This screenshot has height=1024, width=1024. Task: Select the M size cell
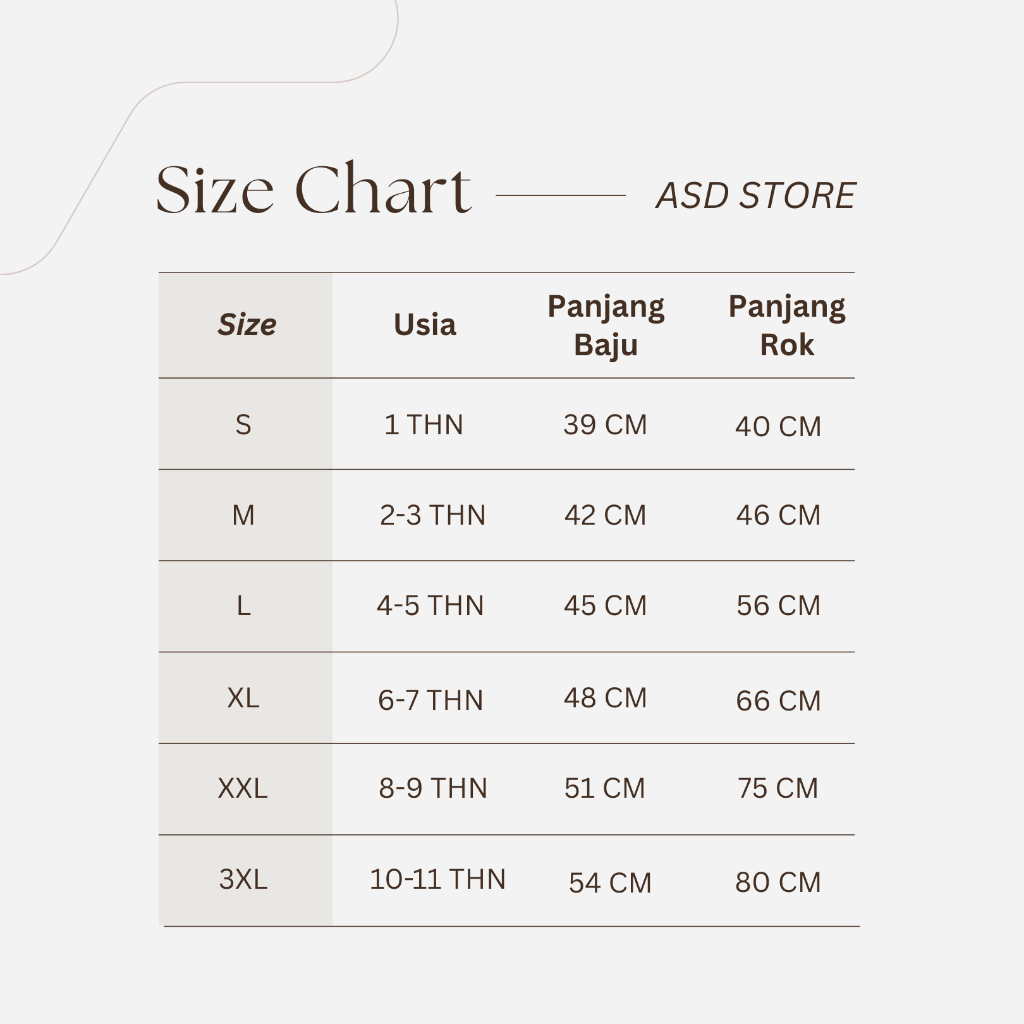[x=243, y=515]
